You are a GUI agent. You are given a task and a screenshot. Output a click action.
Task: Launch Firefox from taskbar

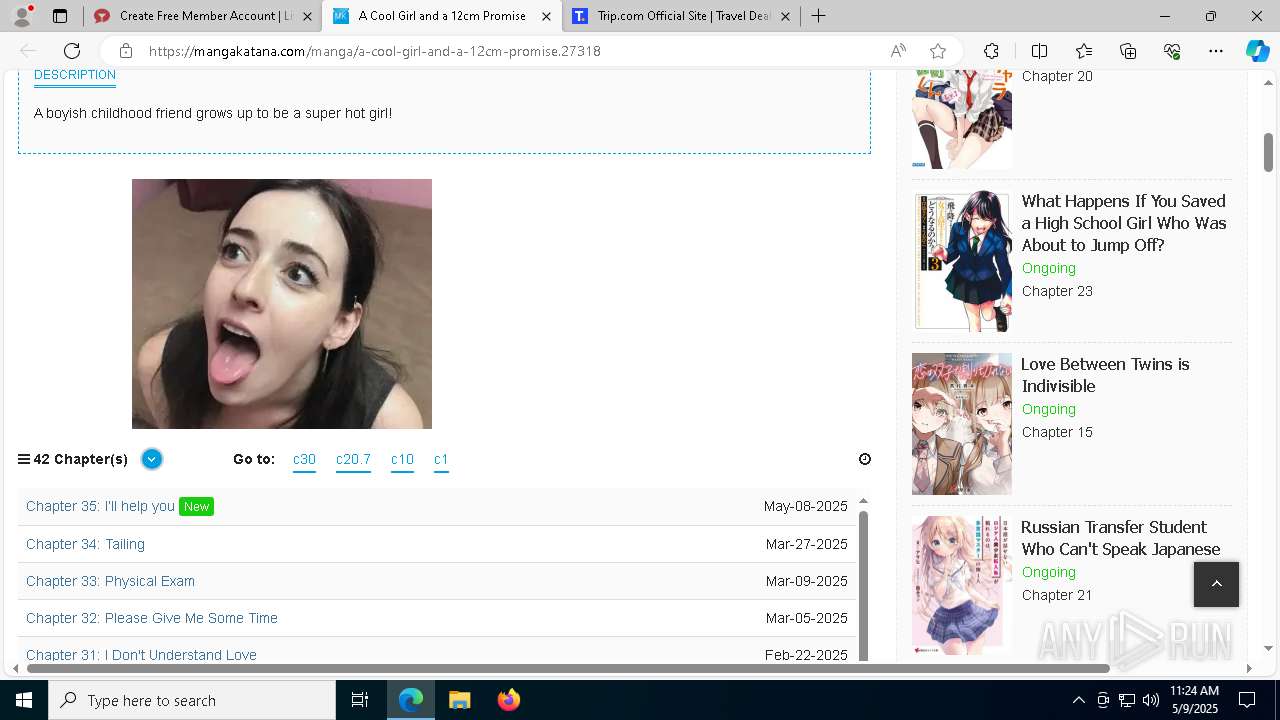pos(508,700)
